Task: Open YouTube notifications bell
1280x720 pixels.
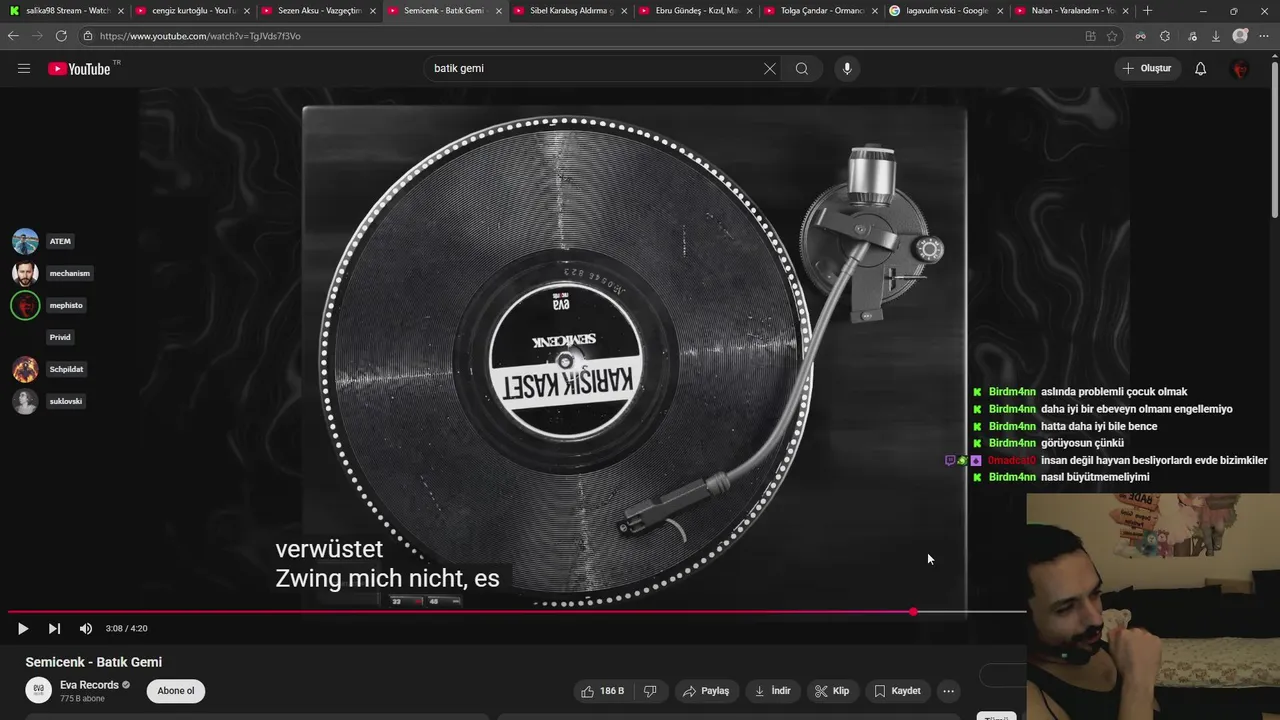Action: click(1200, 69)
